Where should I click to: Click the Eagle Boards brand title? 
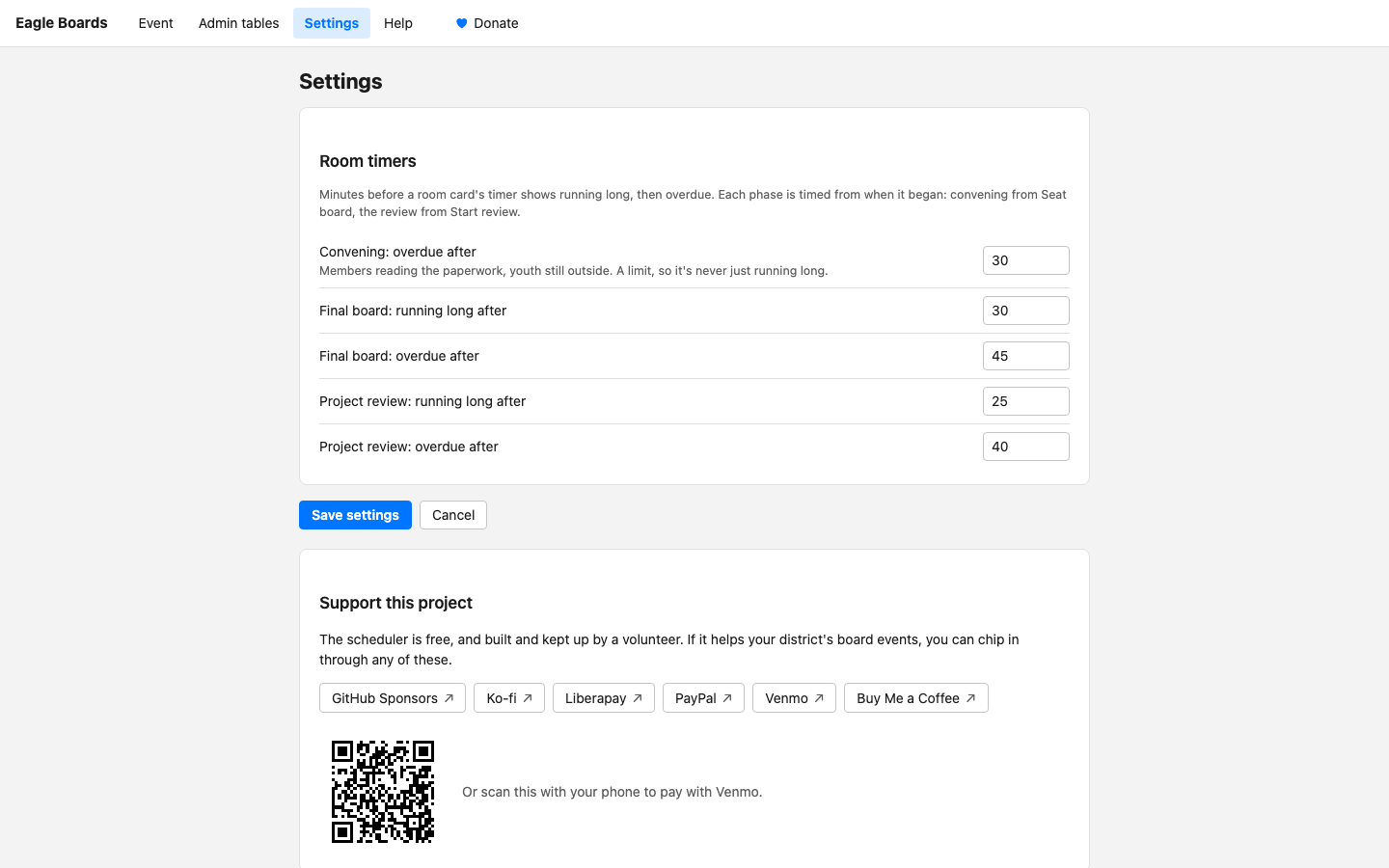click(x=62, y=23)
